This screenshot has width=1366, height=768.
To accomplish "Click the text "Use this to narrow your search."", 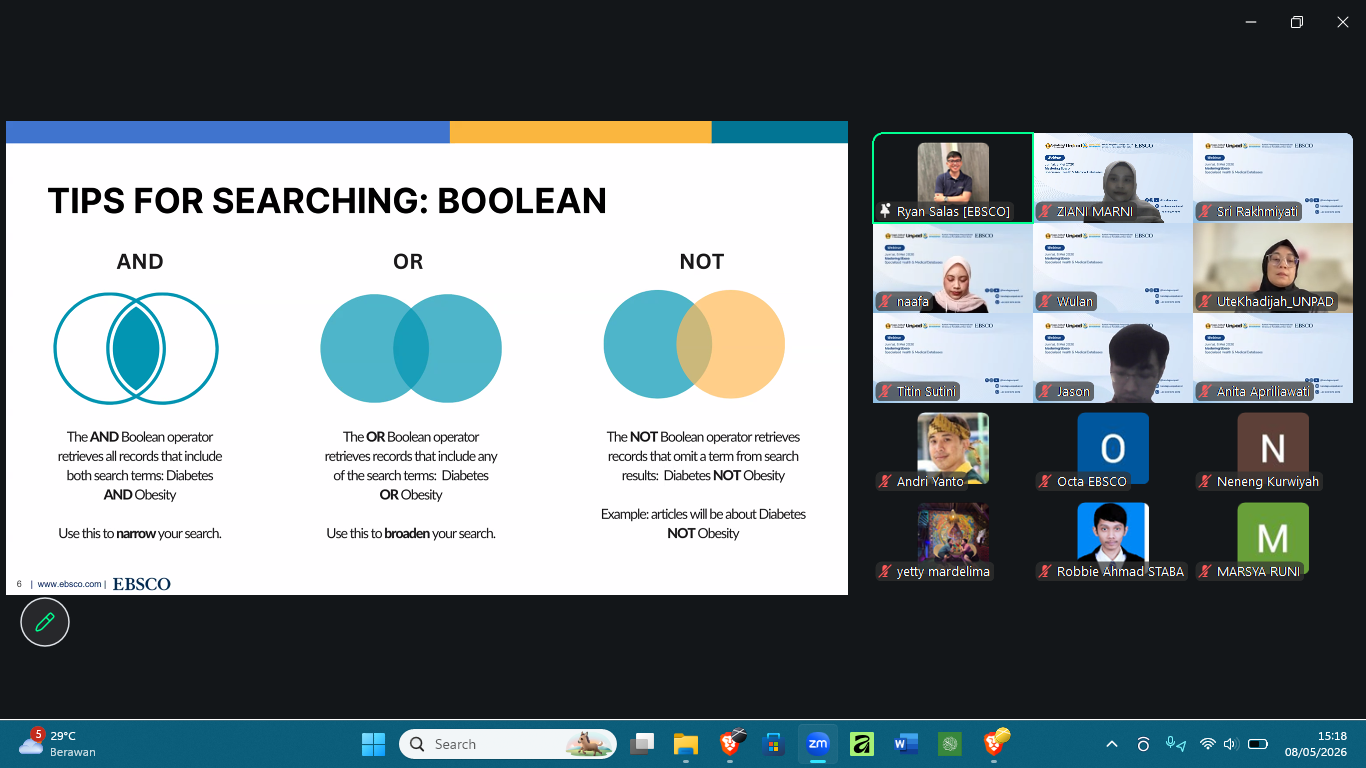I will pyautogui.click(x=140, y=534).
